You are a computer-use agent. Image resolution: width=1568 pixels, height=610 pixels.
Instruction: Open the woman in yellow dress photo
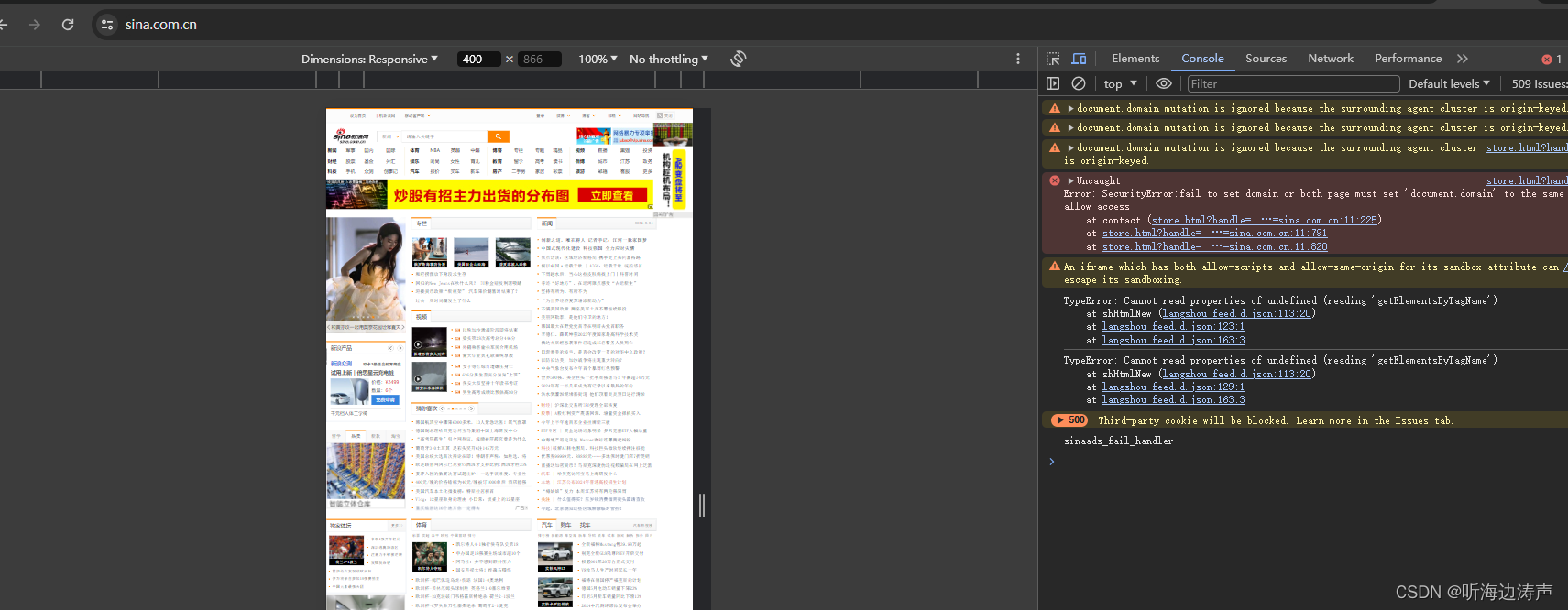[366, 269]
